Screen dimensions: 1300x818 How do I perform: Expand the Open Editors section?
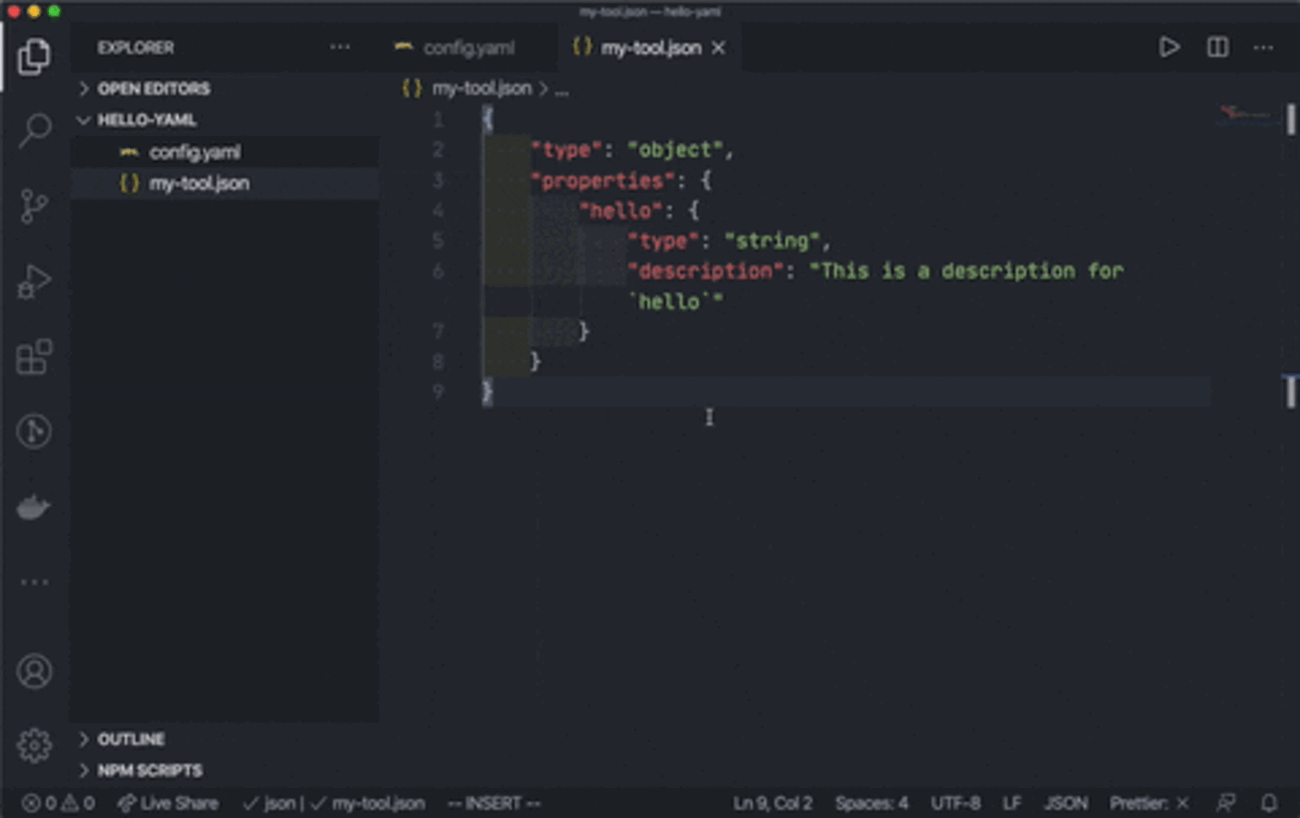(x=153, y=89)
